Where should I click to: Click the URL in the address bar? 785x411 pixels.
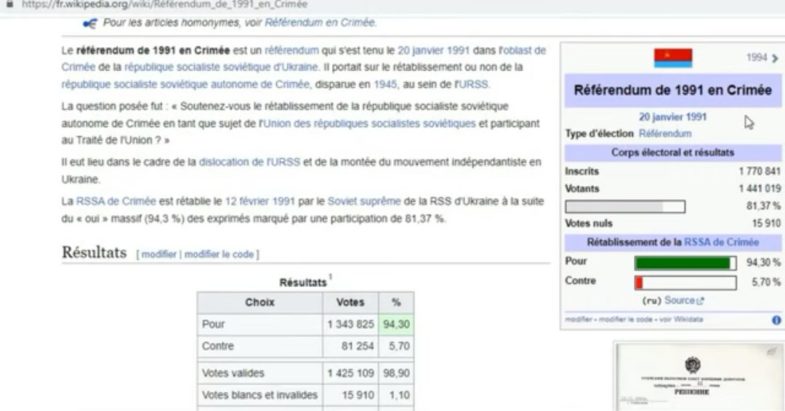(165, 5)
